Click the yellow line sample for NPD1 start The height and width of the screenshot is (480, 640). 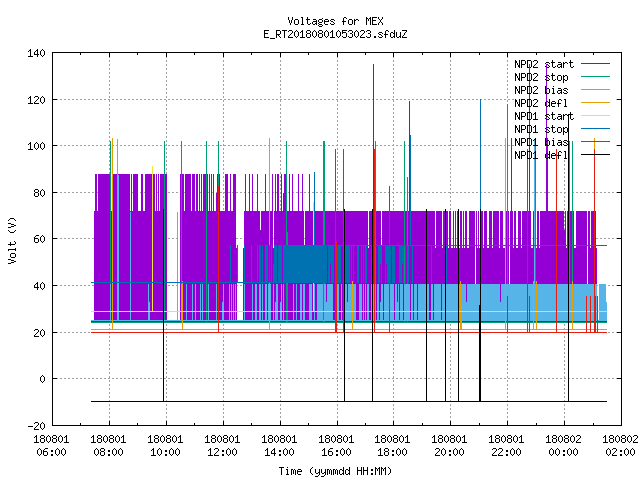tap(595, 116)
